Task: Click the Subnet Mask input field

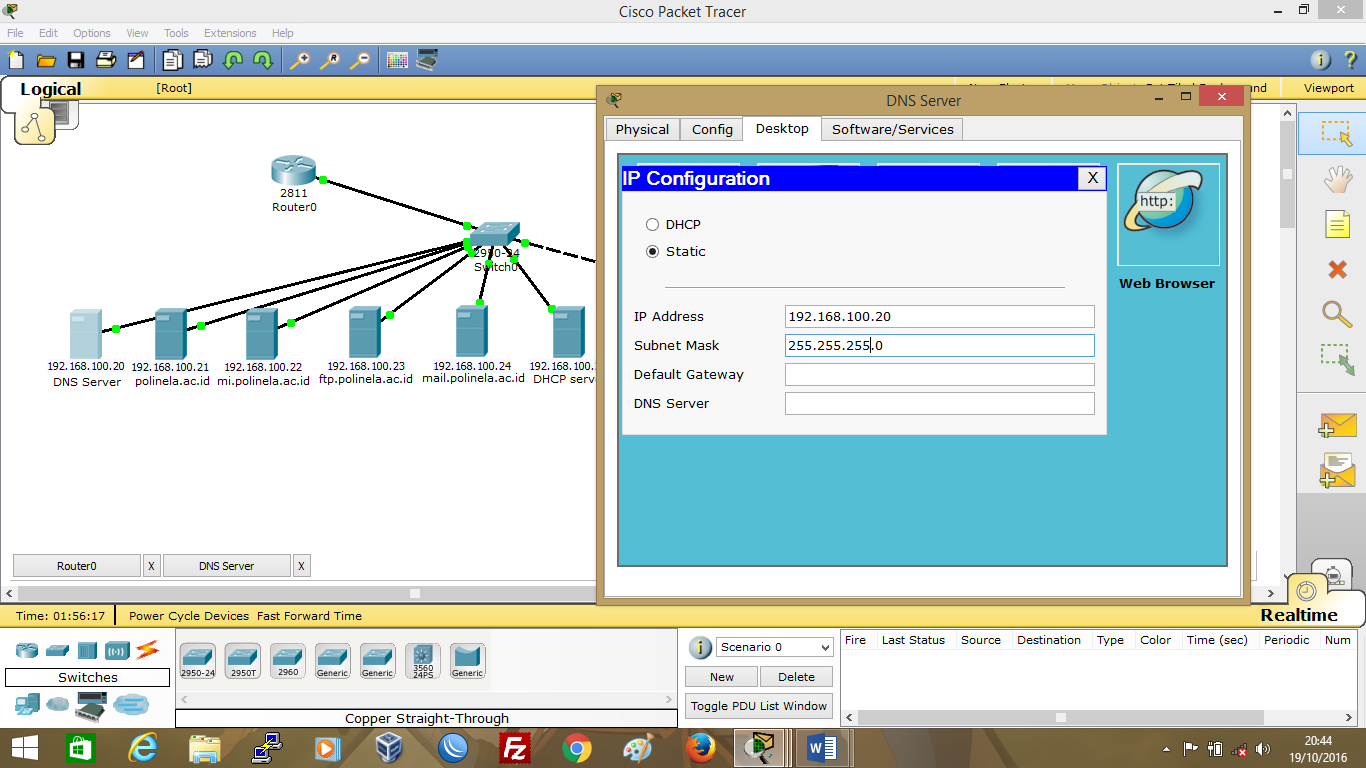Action: pyautogui.click(x=940, y=346)
